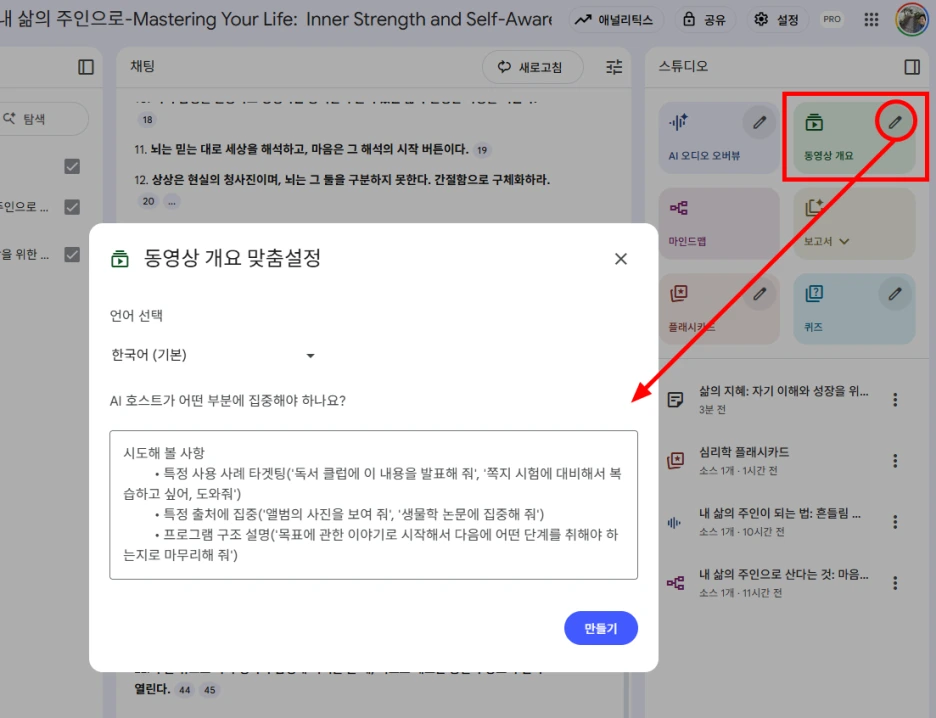Collapse the 스튜디오 panel icon
This screenshot has width=936, height=718.
[x=912, y=67]
